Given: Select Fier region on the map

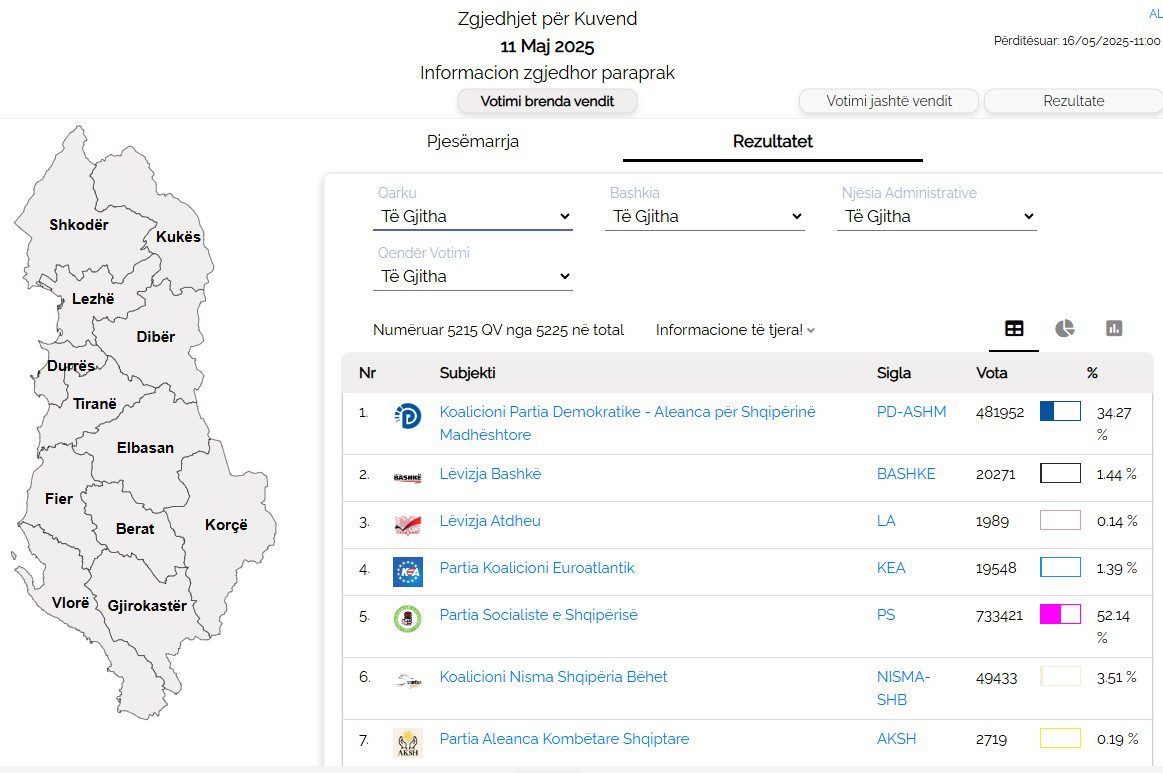Looking at the screenshot, I should coord(59,499).
